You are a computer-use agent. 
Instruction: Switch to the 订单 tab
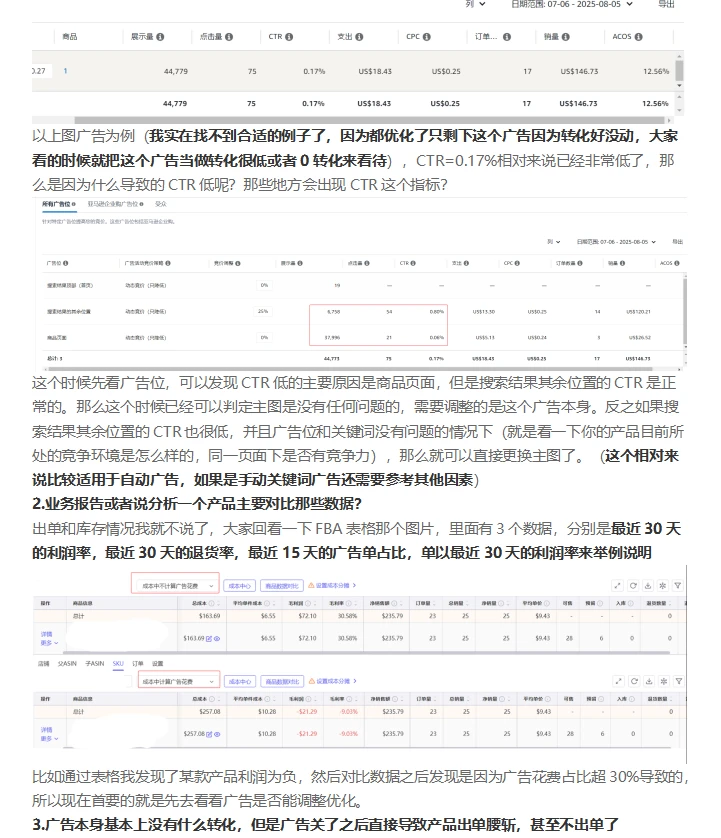click(x=138, y=664)
